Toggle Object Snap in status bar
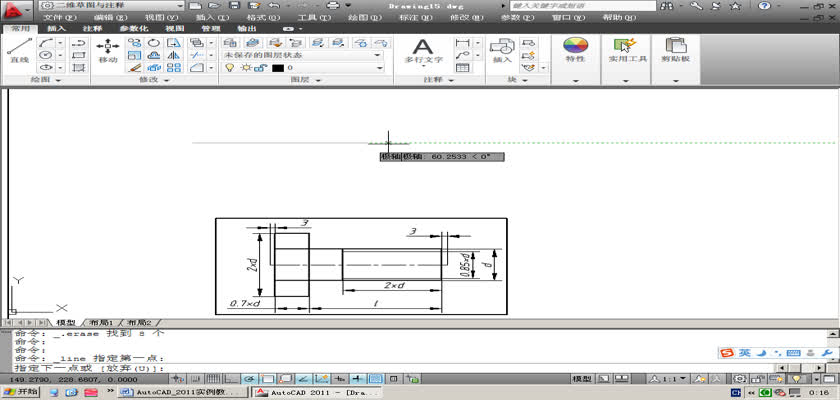840x400 pixels. point(267,379)
